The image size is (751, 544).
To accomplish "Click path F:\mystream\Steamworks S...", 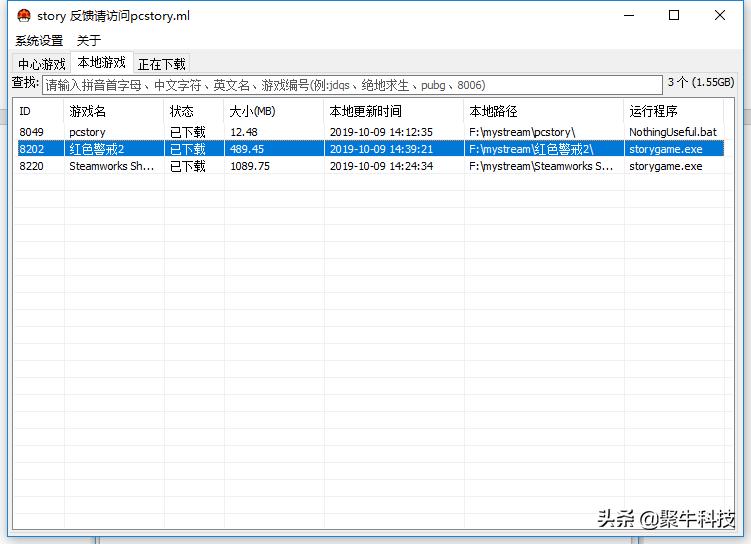I will [541, 166].
